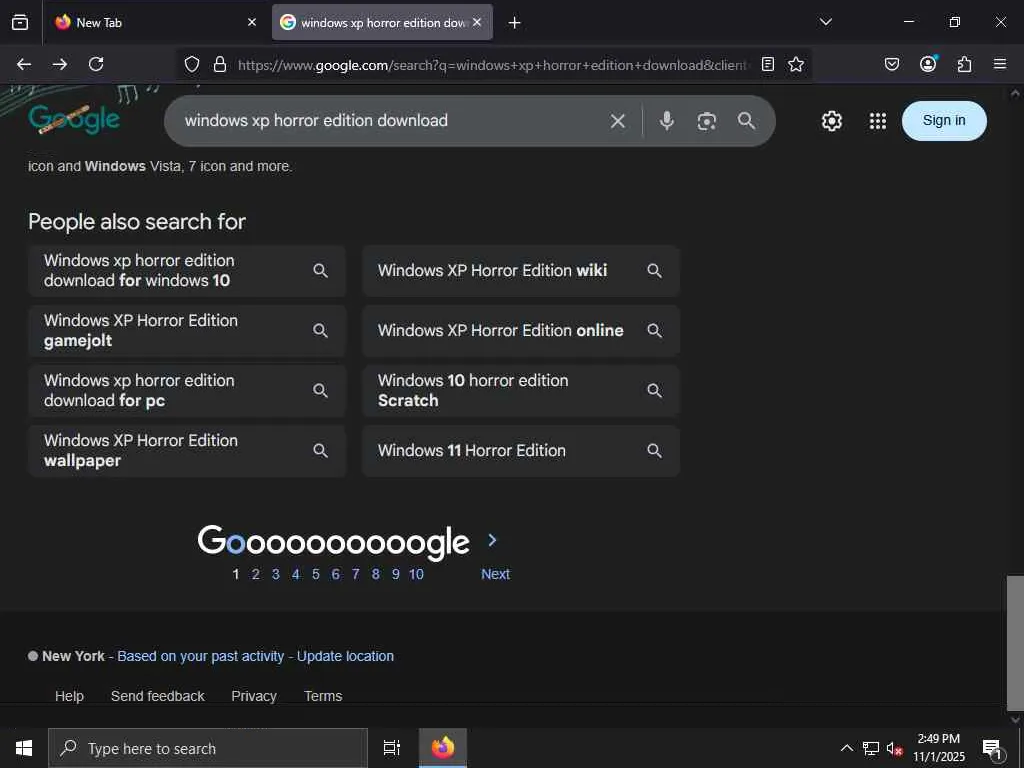
Task: Reload the current page
Action: pos(96,64)
